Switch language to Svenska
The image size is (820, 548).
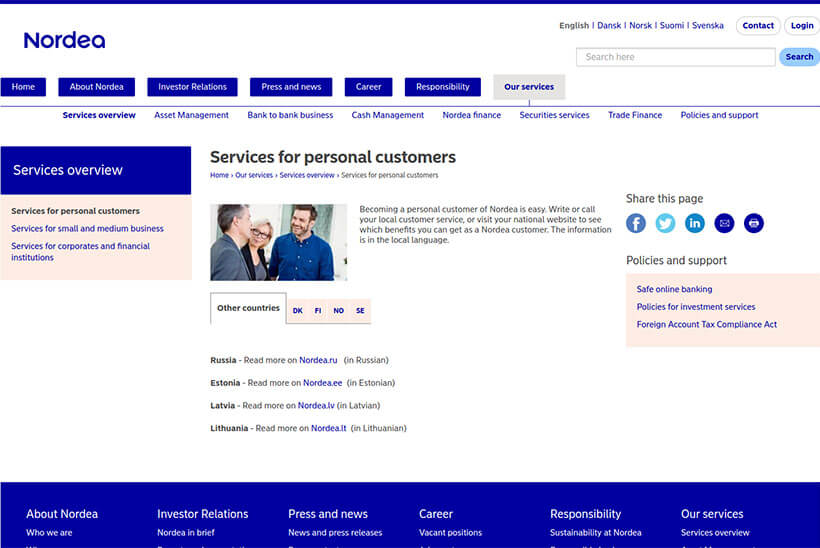tap(708, 26)
